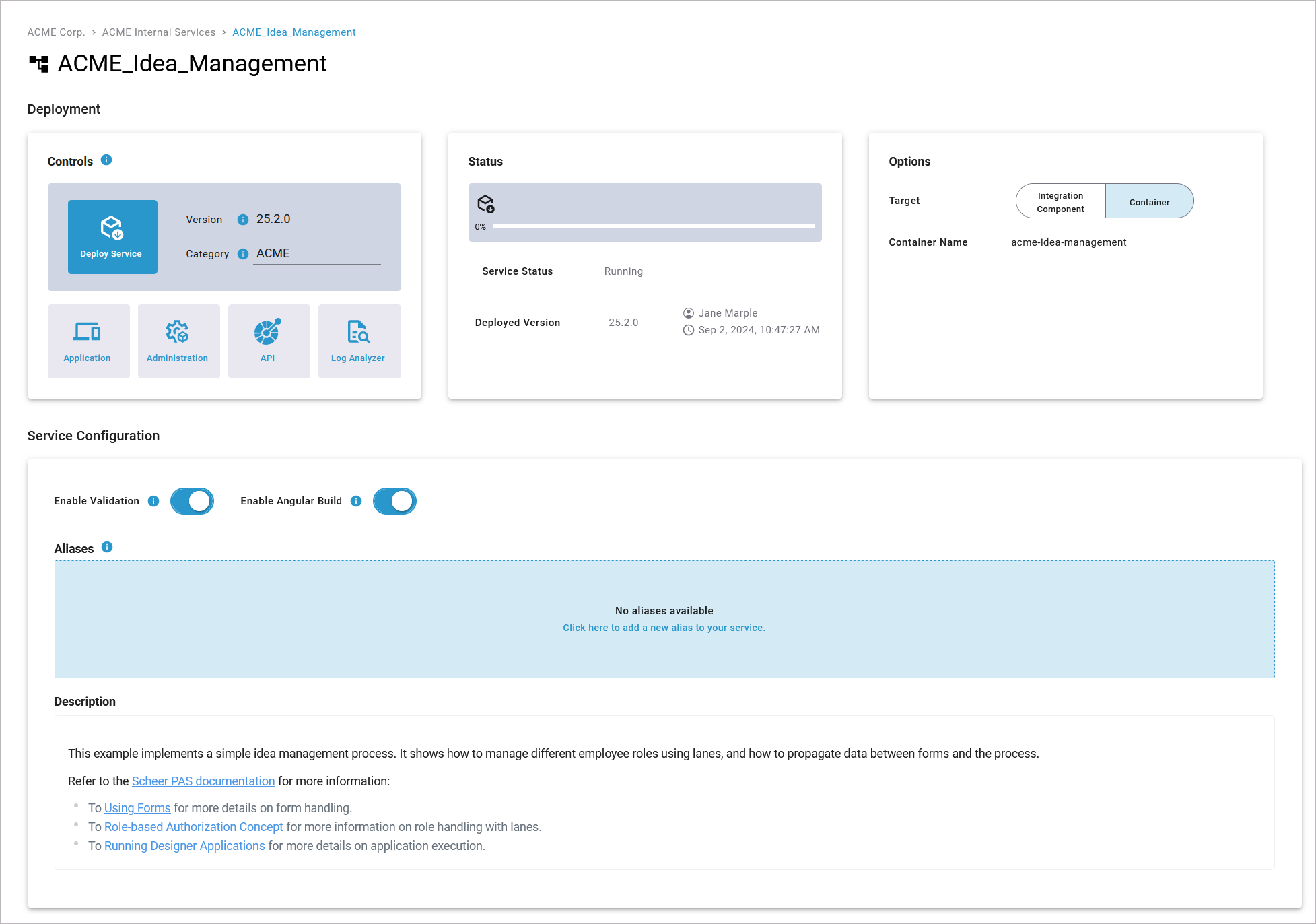The width and height of the screenshot is (1316, 924).
Task: Click the deployment progress bar
Action: point(653,226)
